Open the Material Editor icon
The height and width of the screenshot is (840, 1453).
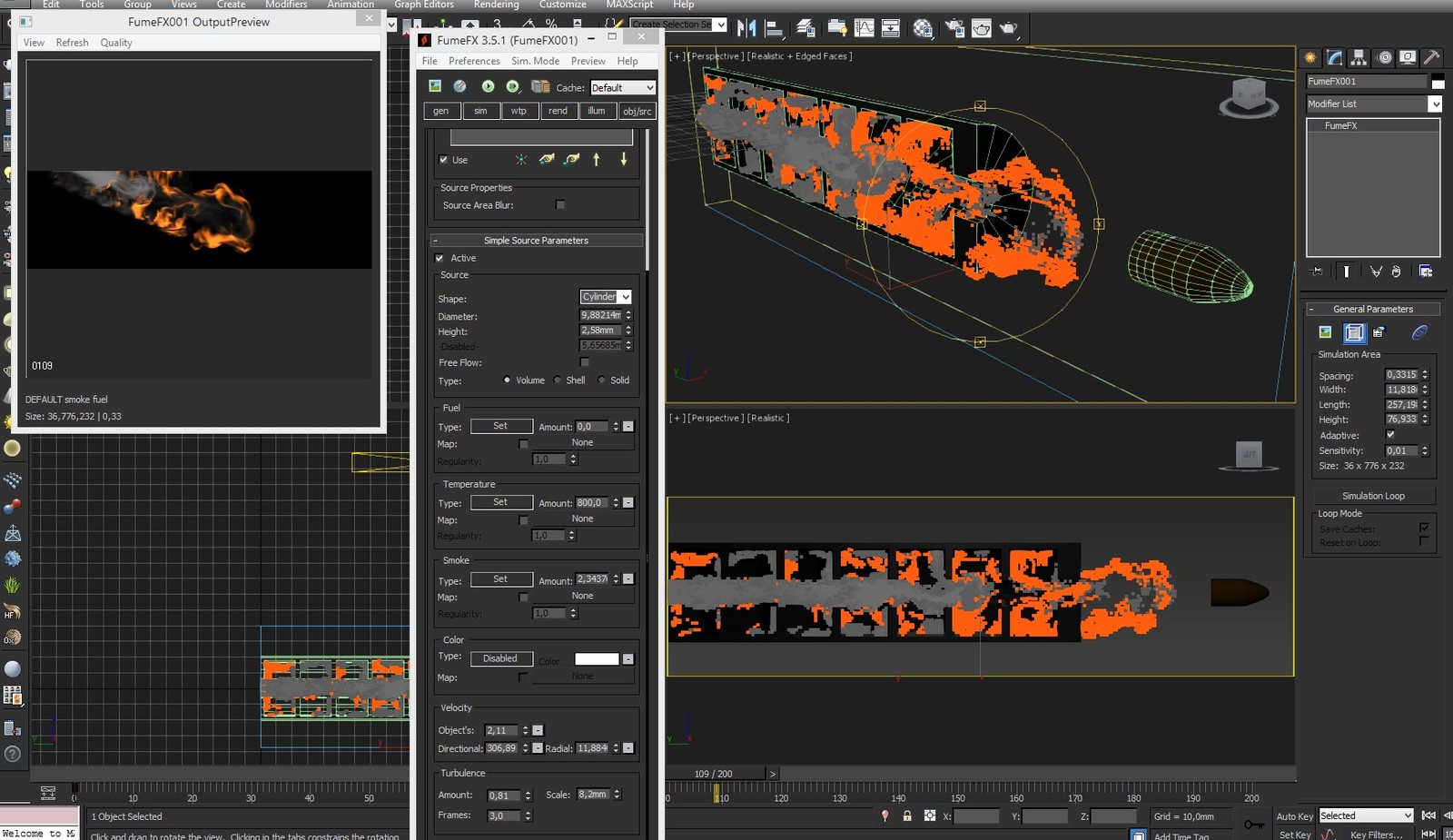click(923, 28)
